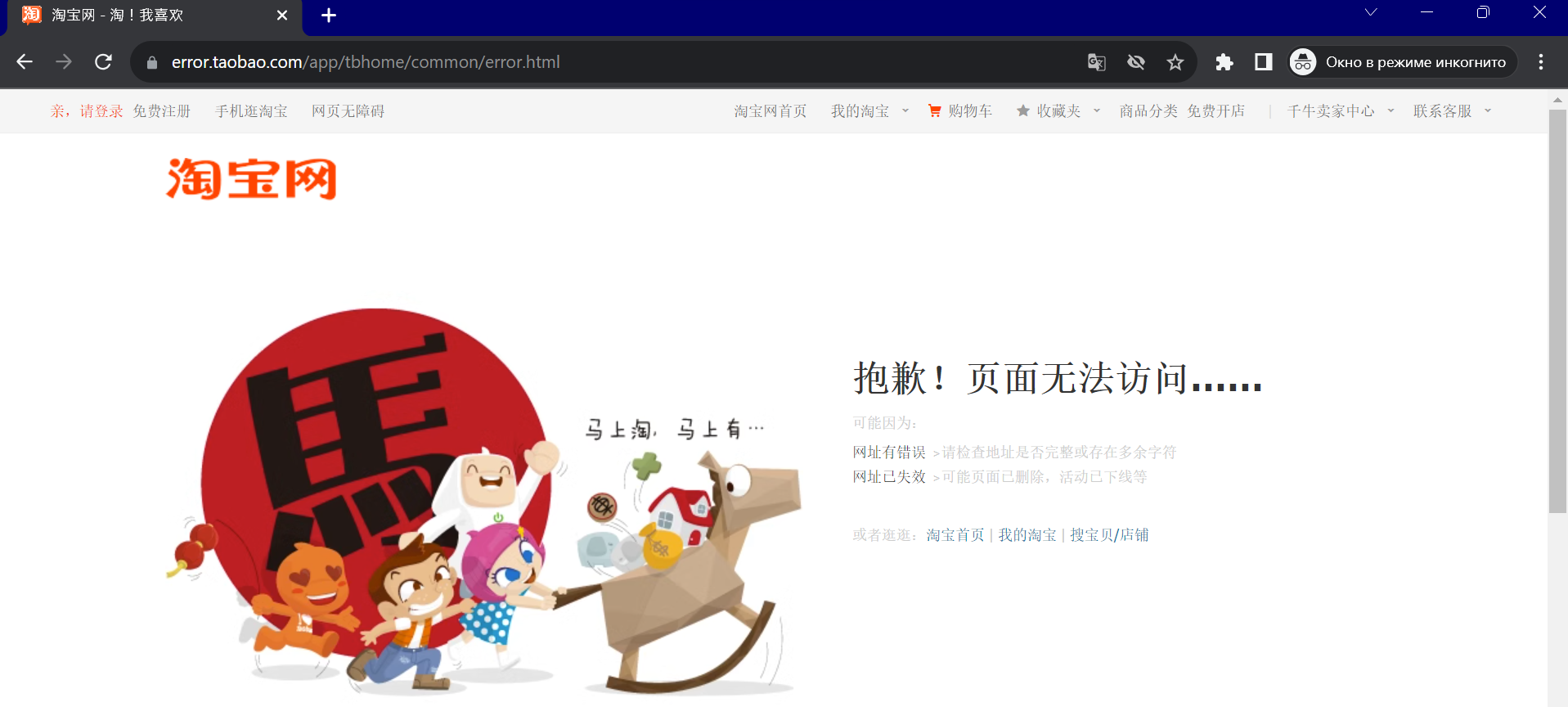
Task: Click the 收藏夹 star icon
Action: (x=1022, y=110)
